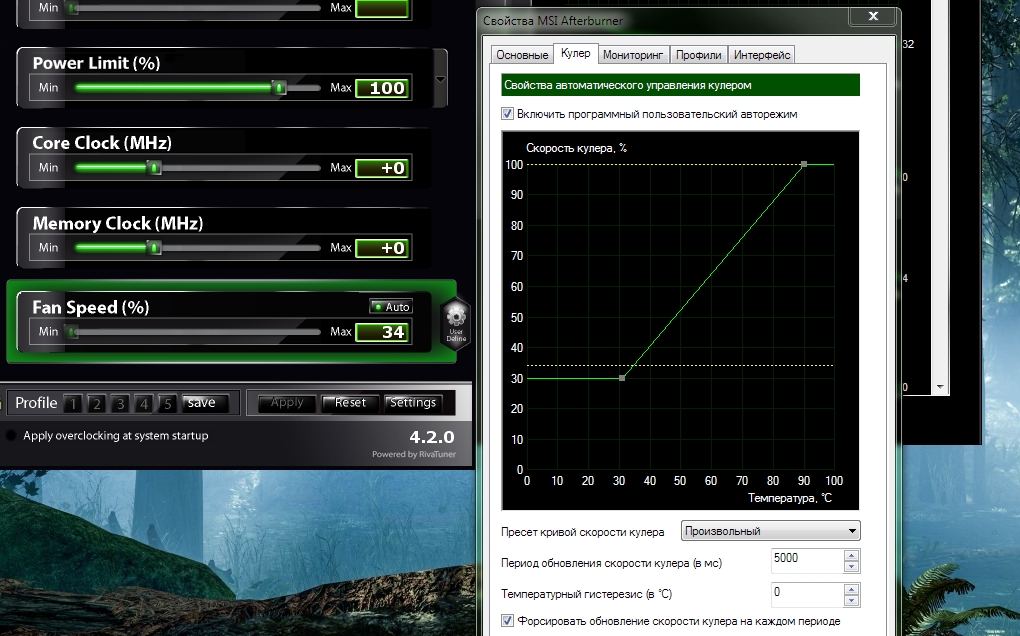
Task: Click the Fan Speed slider handle
Action: pos(72,332)
